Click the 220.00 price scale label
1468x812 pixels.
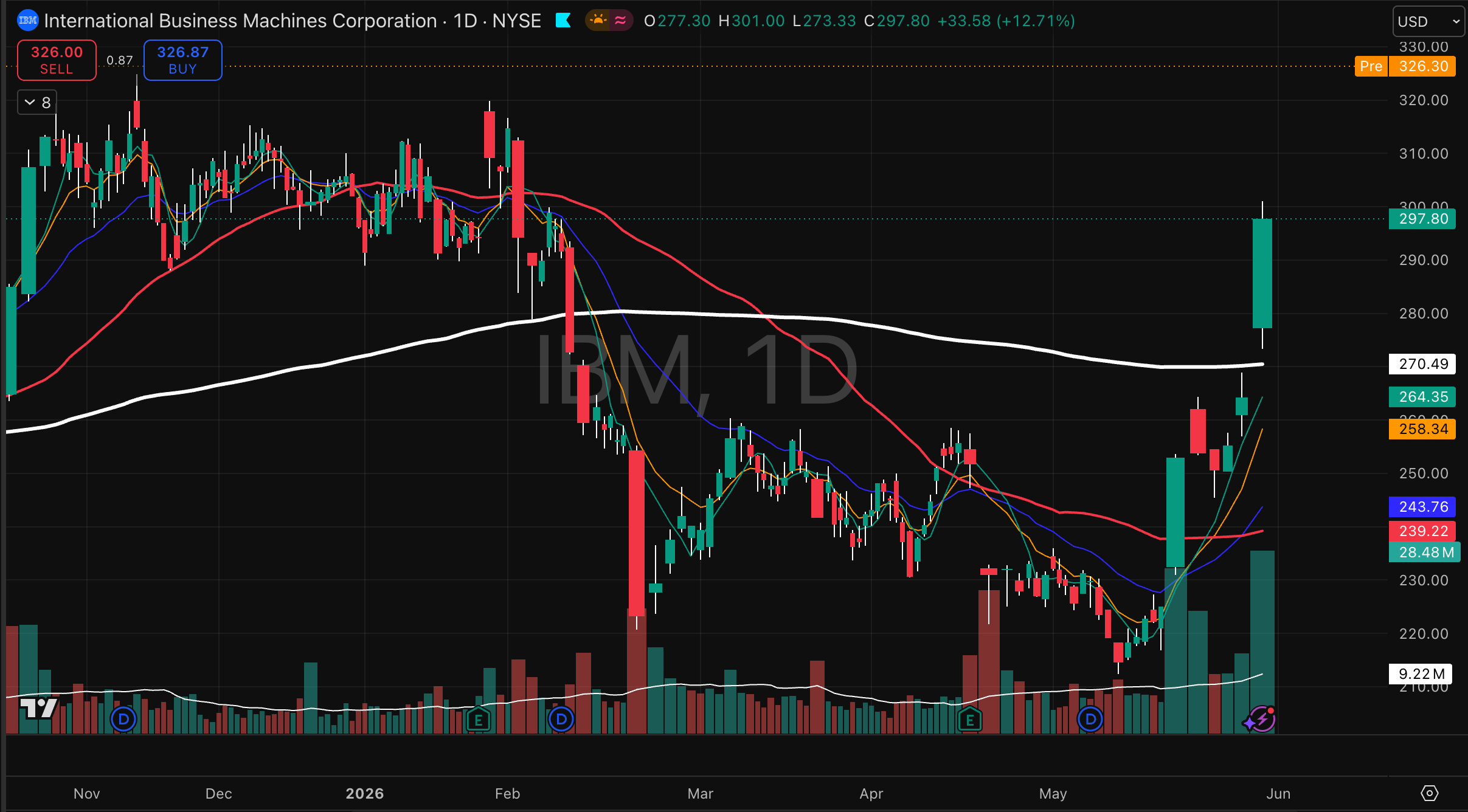coord(1424,634)
